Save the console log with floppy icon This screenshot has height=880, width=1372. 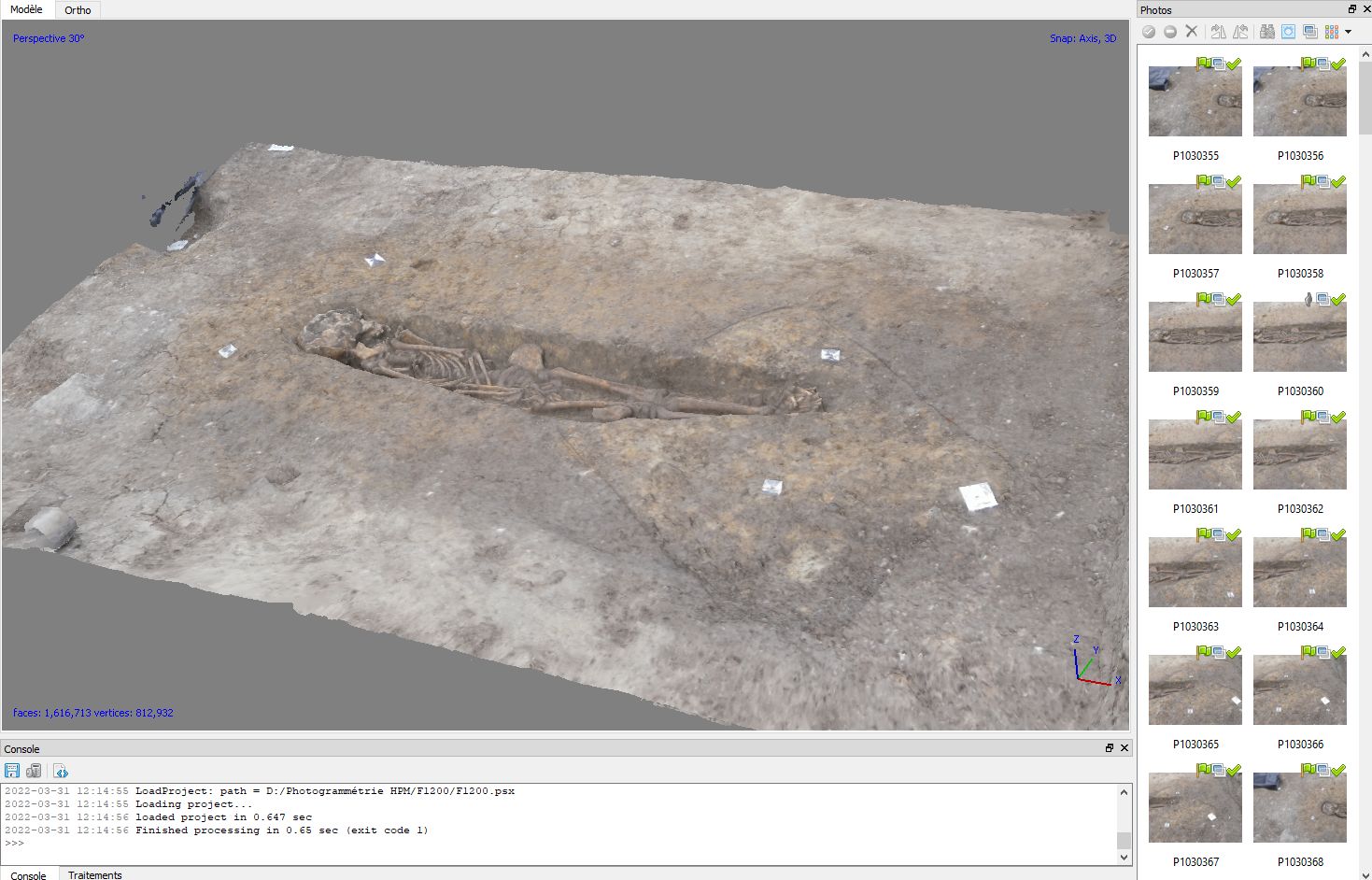coord(12,771)
